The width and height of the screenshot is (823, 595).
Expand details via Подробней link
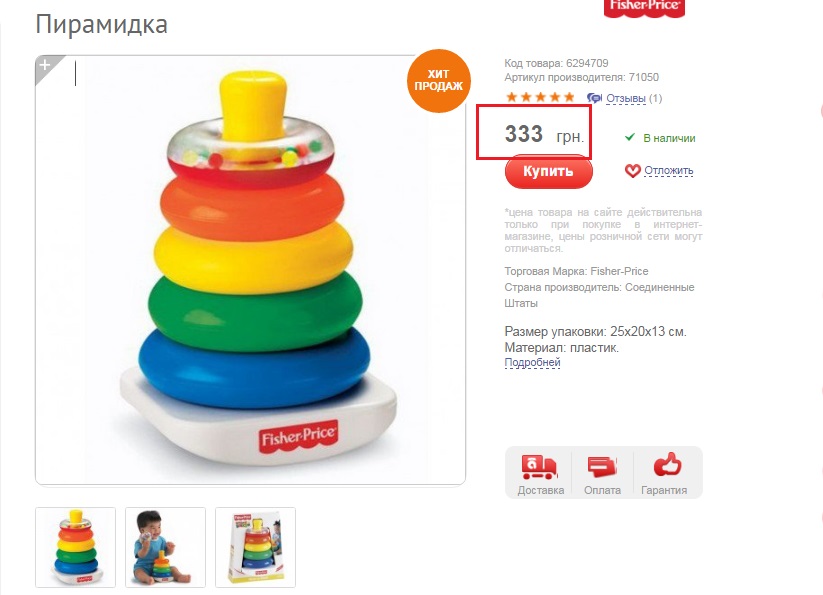click(532, 363)
